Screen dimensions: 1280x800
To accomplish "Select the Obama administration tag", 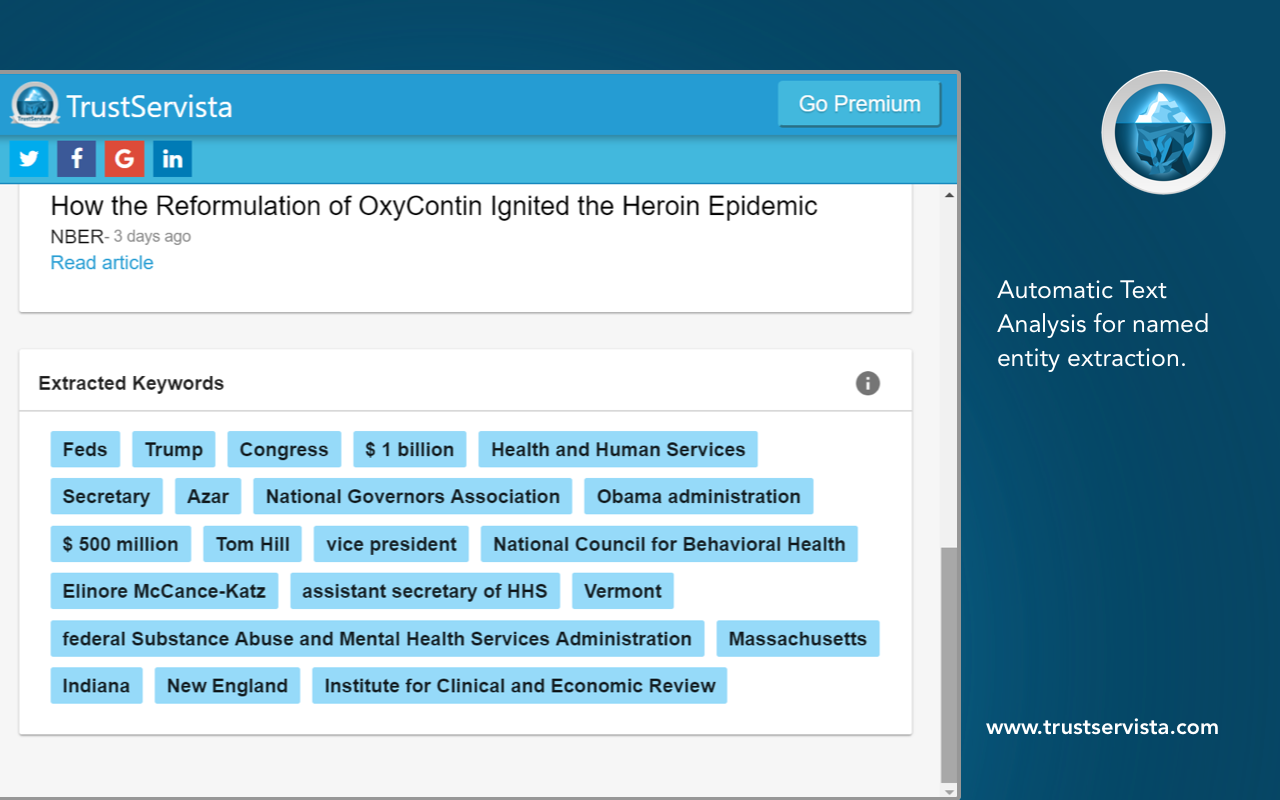I will pos(699,497).
